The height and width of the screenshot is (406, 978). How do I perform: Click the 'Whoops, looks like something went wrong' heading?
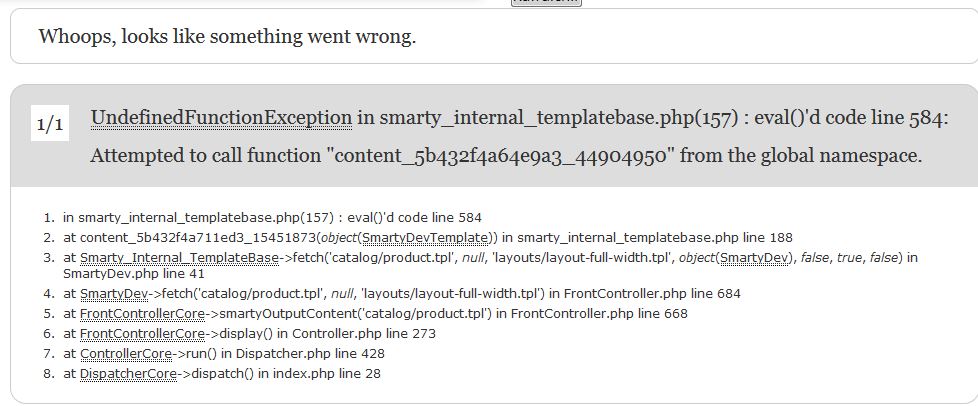pyautogui.click(x=227, y=36)
